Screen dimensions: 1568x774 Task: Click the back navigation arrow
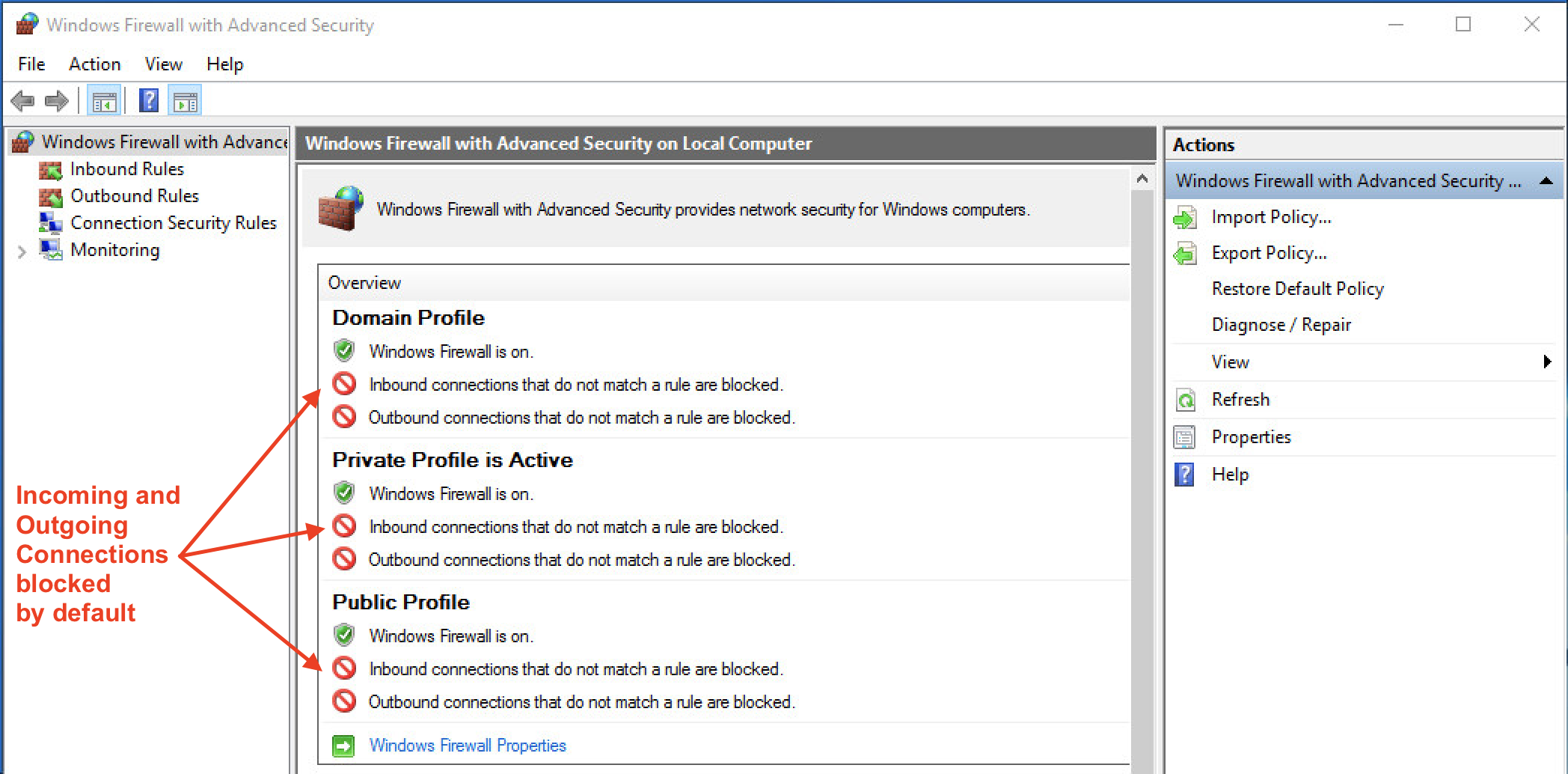coord(22,100)
